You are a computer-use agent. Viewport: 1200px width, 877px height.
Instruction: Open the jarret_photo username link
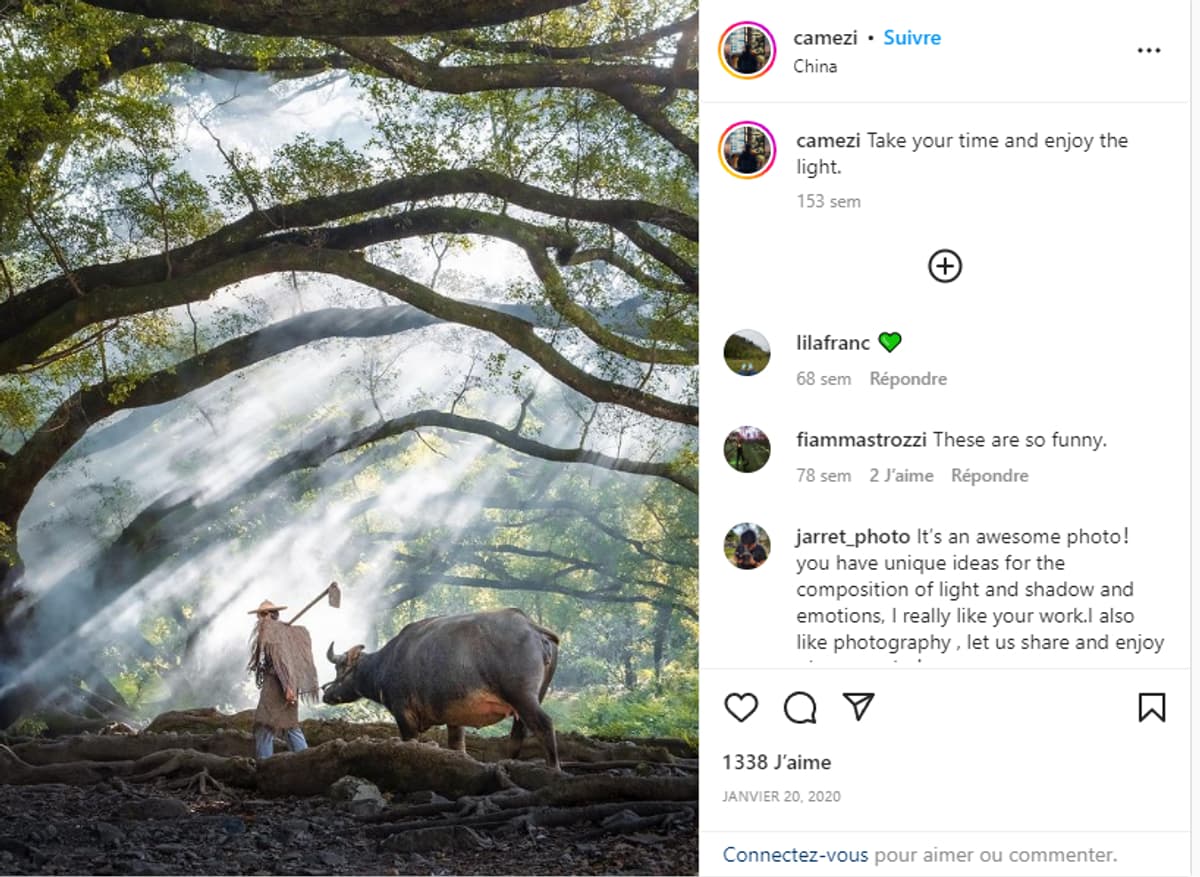(853, 537)
